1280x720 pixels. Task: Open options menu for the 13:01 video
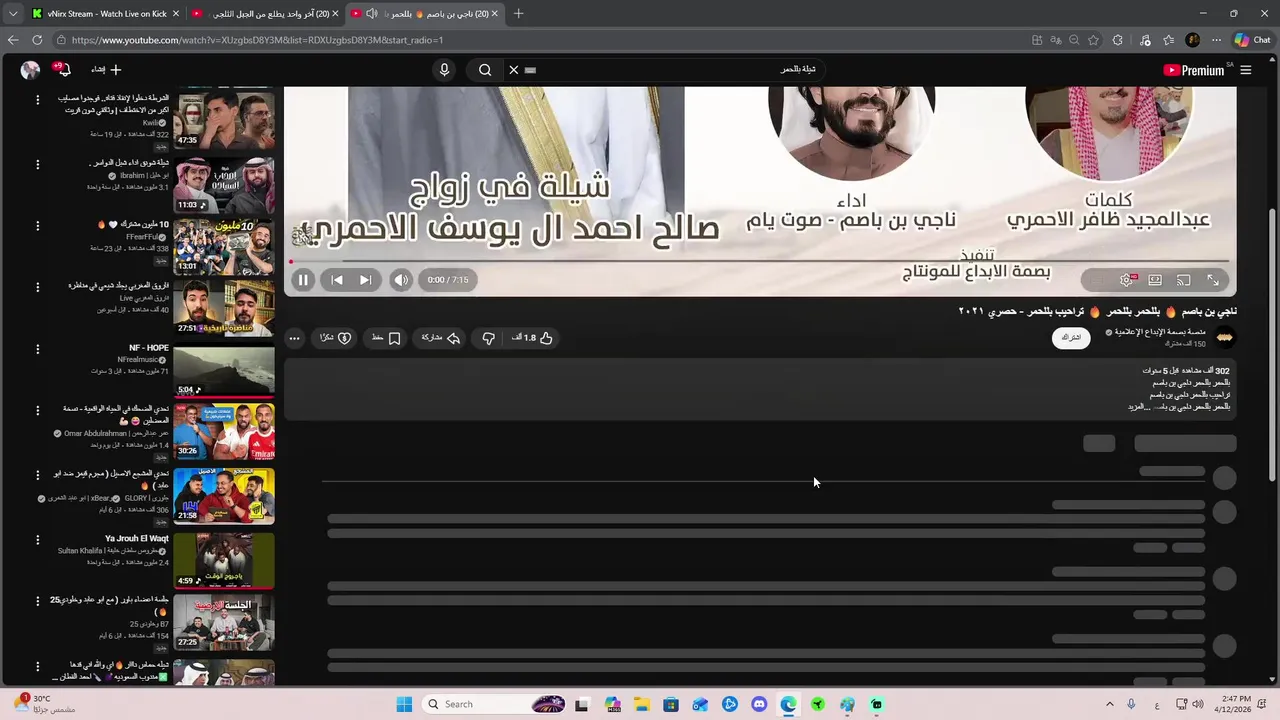tap(38, 225)
